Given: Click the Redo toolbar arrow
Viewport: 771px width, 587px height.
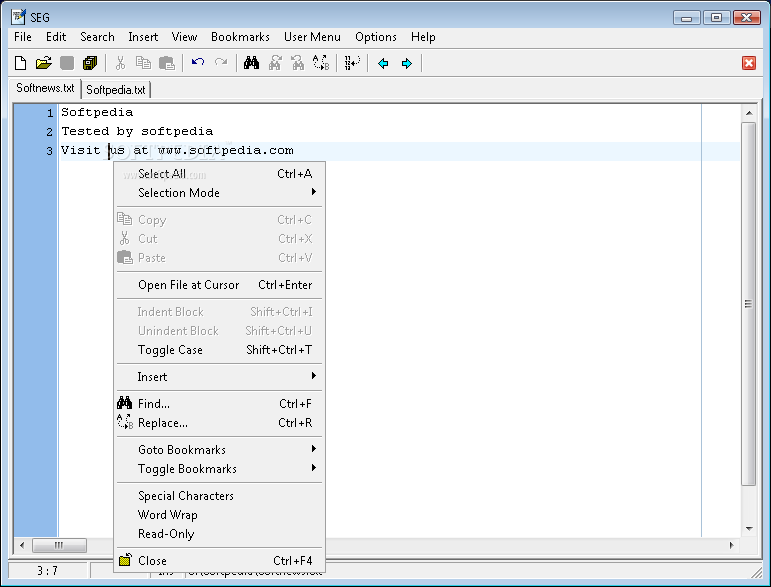Looking at the screenshot, I should pyautogui.click(x=221, y=62).
